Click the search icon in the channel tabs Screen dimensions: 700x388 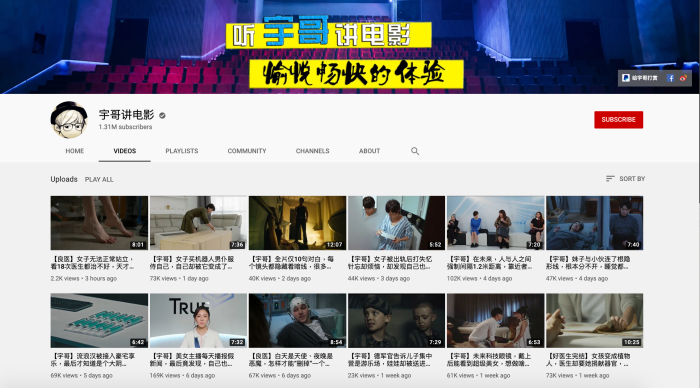(x=415, y=151)
